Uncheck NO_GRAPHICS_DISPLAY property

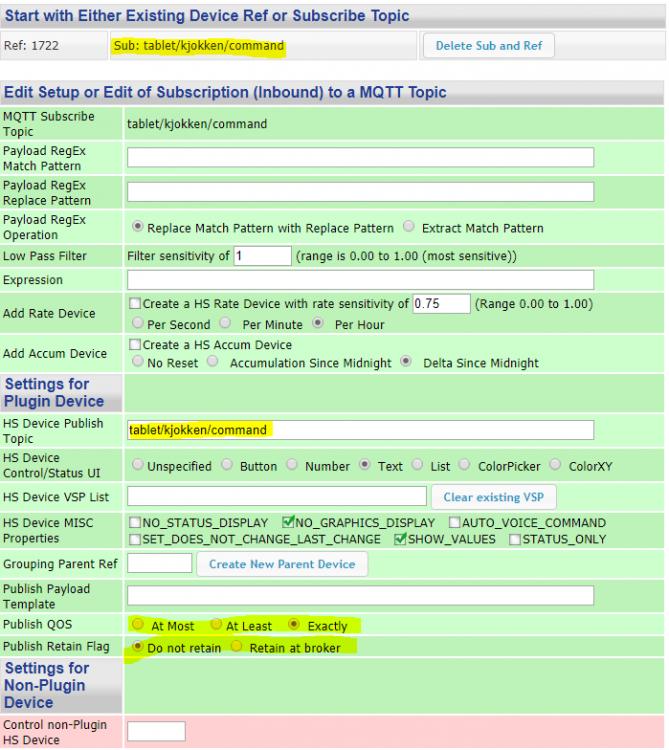coord(288,522)
